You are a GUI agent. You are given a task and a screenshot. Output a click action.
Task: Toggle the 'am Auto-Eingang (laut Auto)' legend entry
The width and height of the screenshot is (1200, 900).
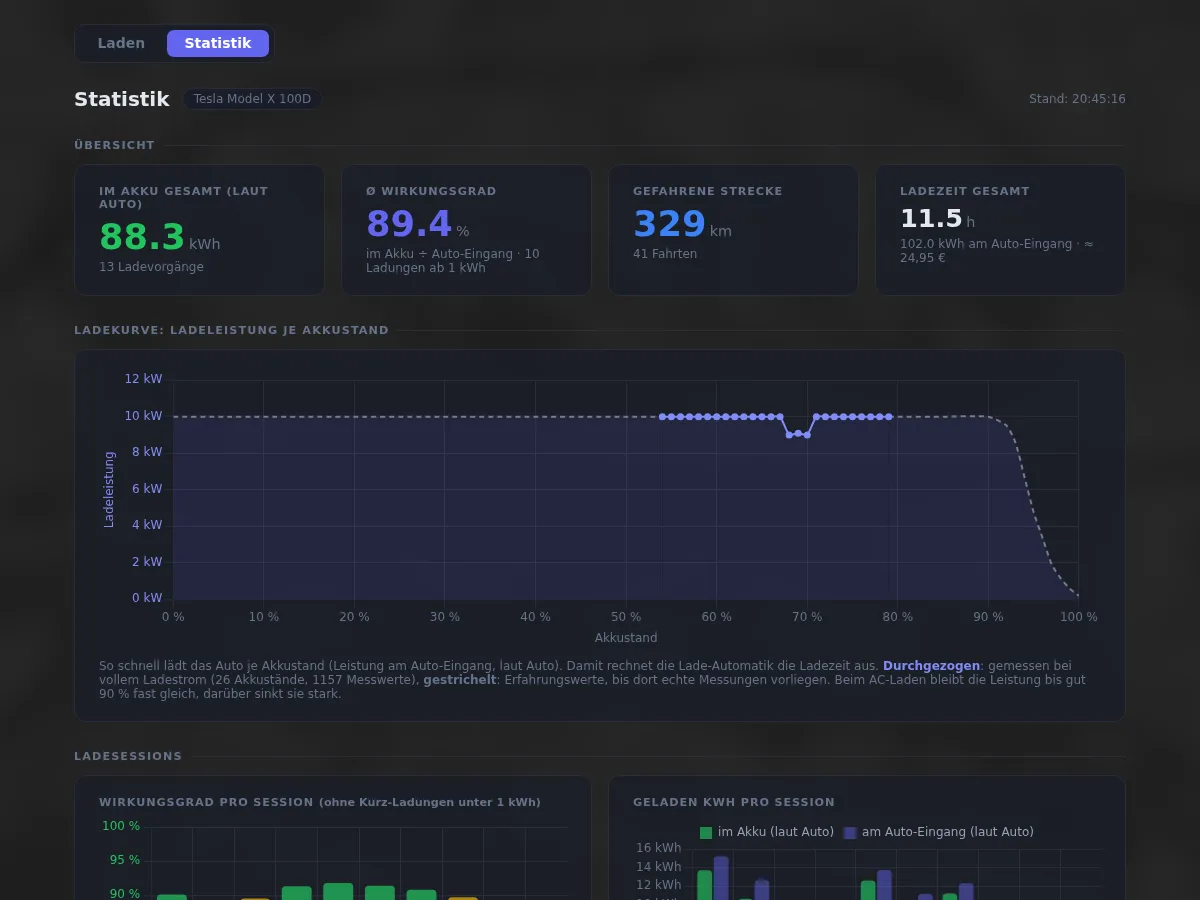click(x=939, y=832)
